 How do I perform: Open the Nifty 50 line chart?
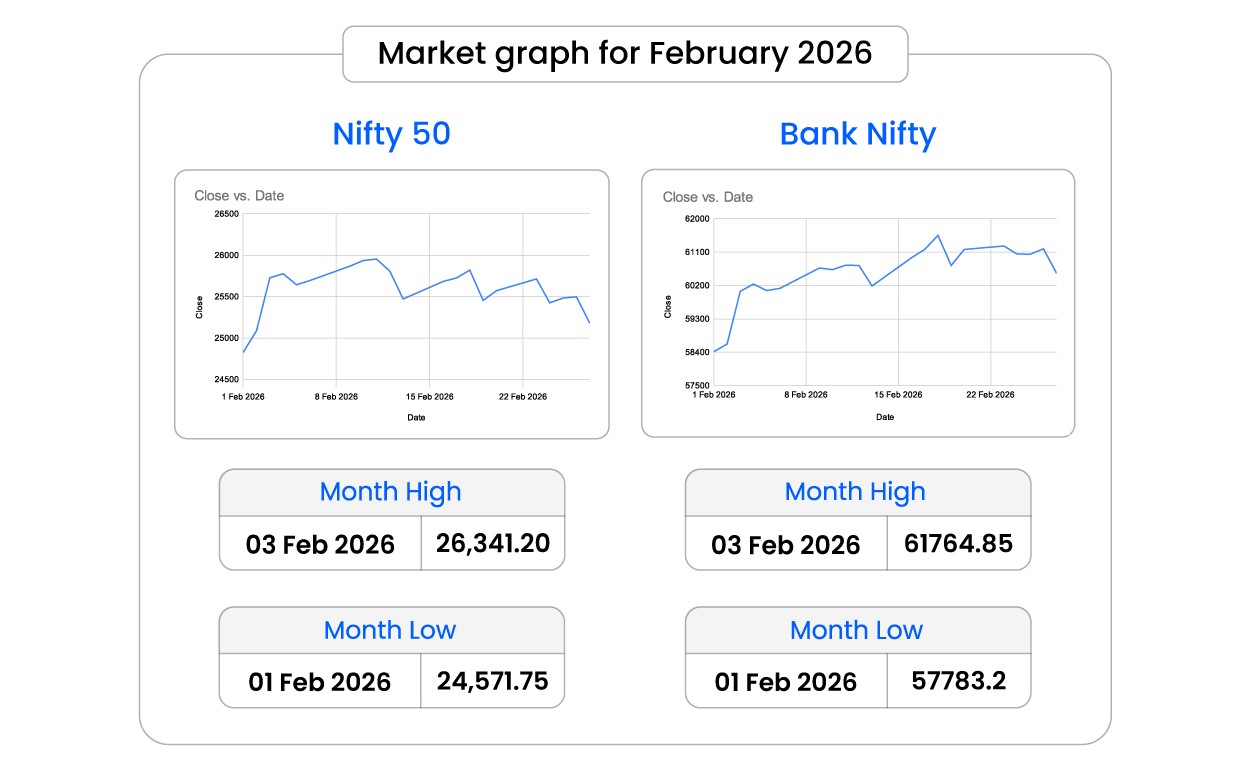[x=415, y=300]
